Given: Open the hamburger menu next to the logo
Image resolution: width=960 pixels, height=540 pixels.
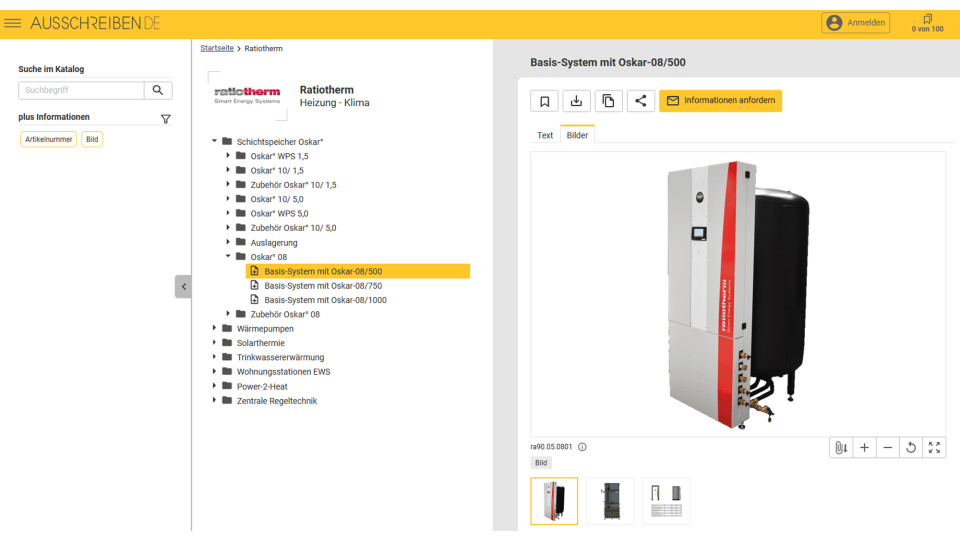Looking at the screenshot, I should coord(13,23).
